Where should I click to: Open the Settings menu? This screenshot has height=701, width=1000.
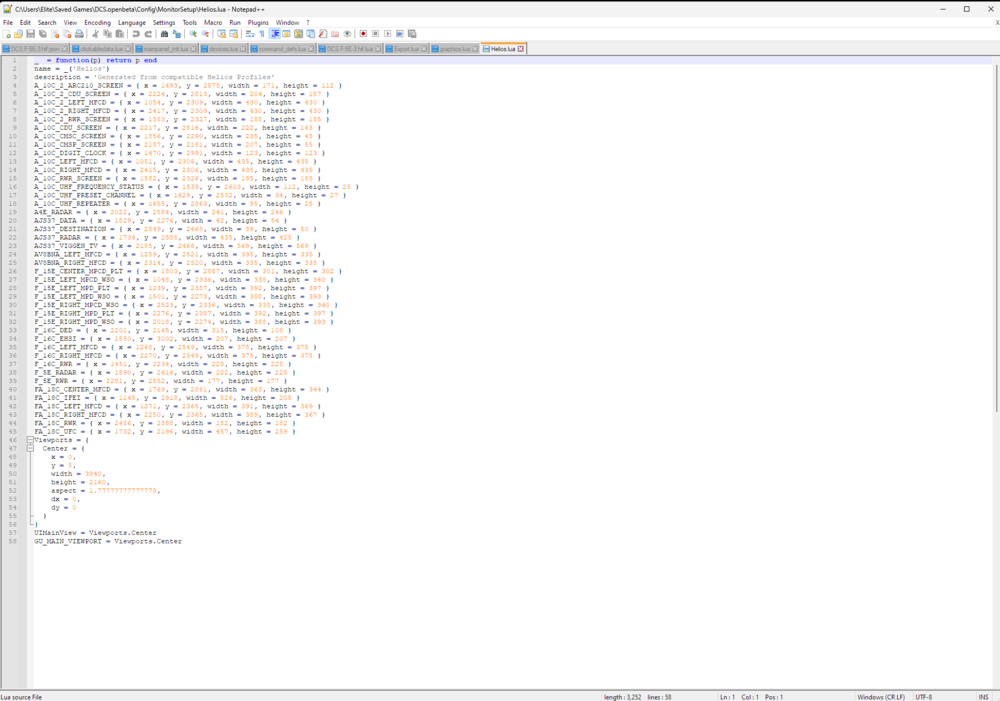coord(163,22)
